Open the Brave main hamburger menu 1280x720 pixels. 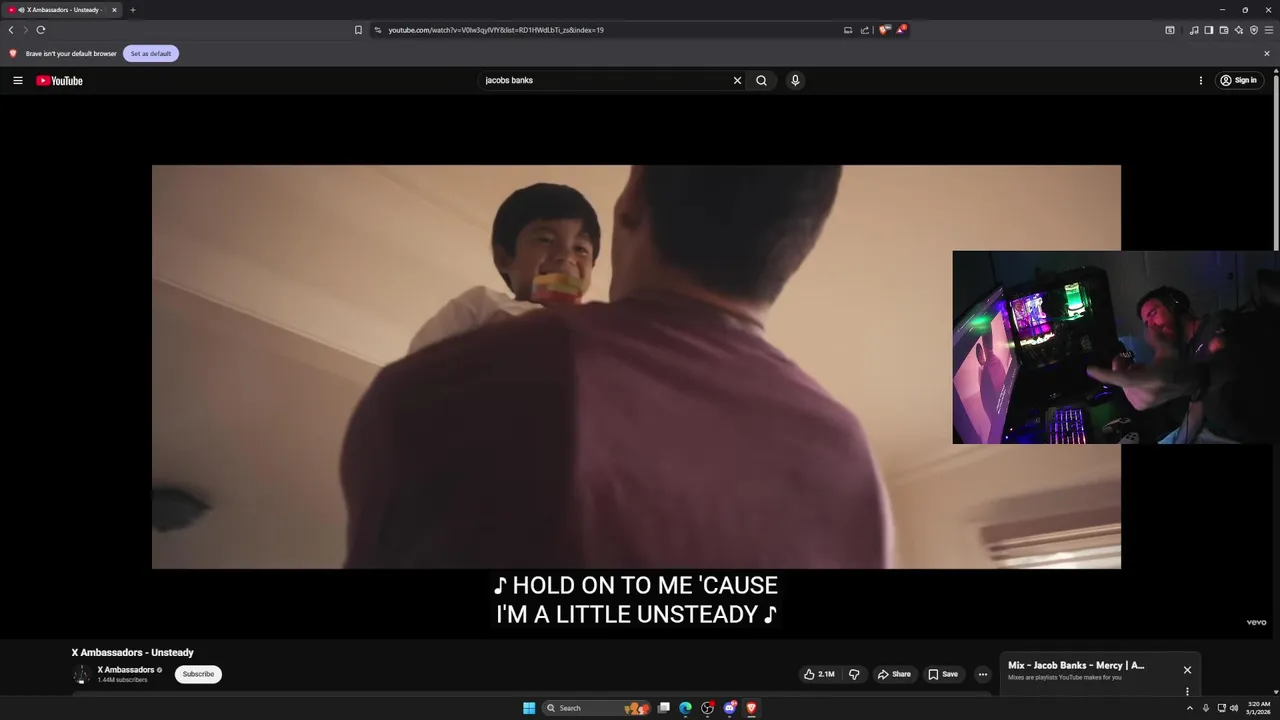(x=1269, y=30)
